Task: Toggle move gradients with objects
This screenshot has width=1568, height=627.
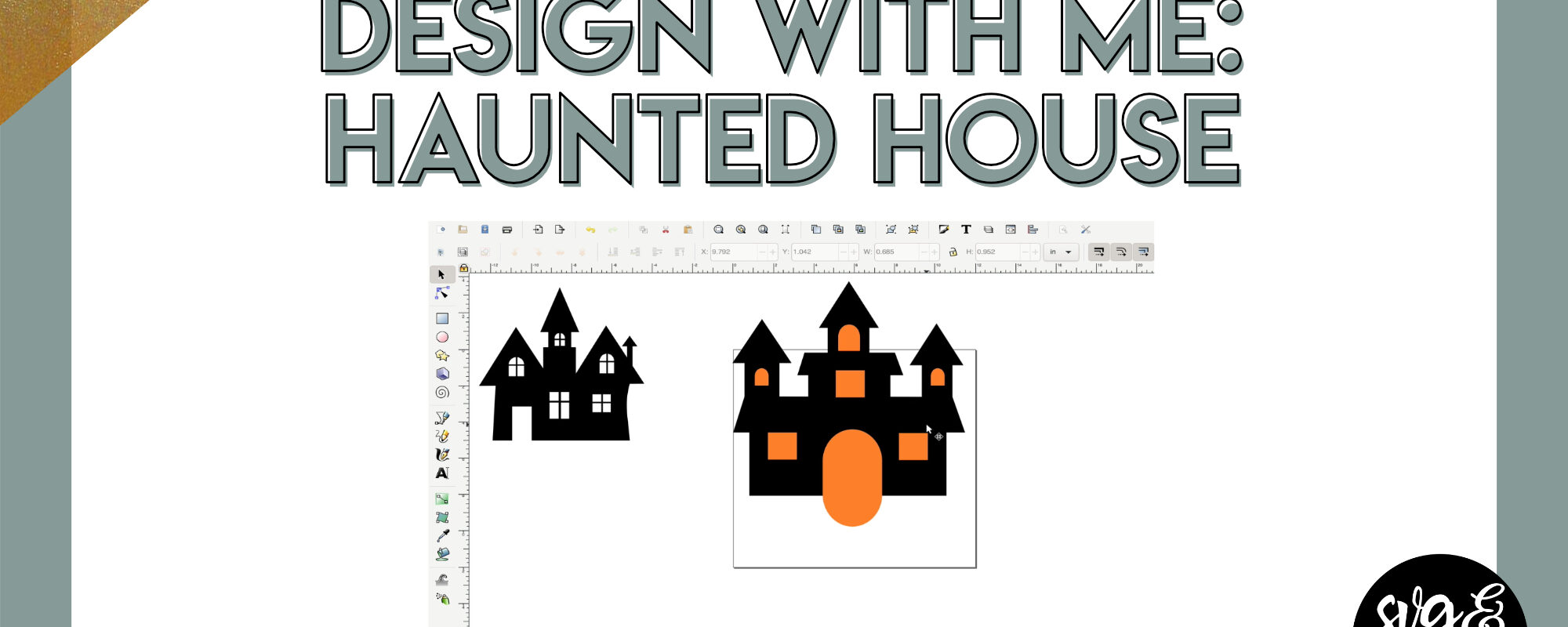Action: click(1143, 252)
